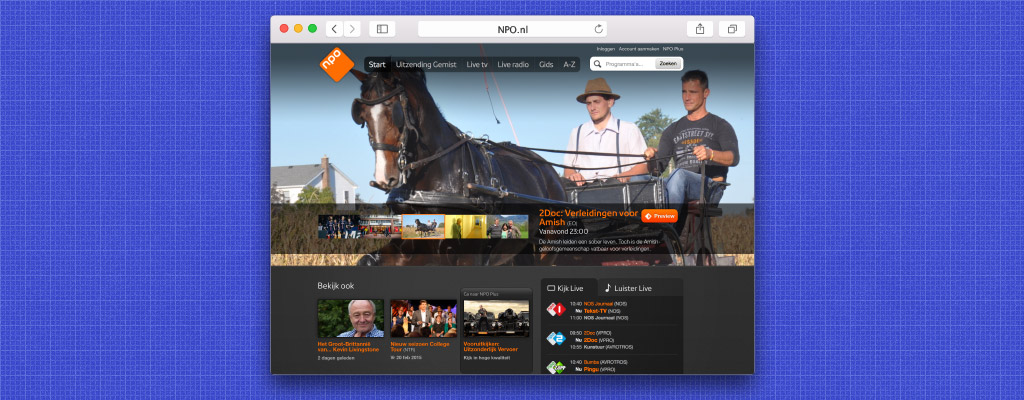
Task: Open the Safari share button
Action: tap(700, 29)
